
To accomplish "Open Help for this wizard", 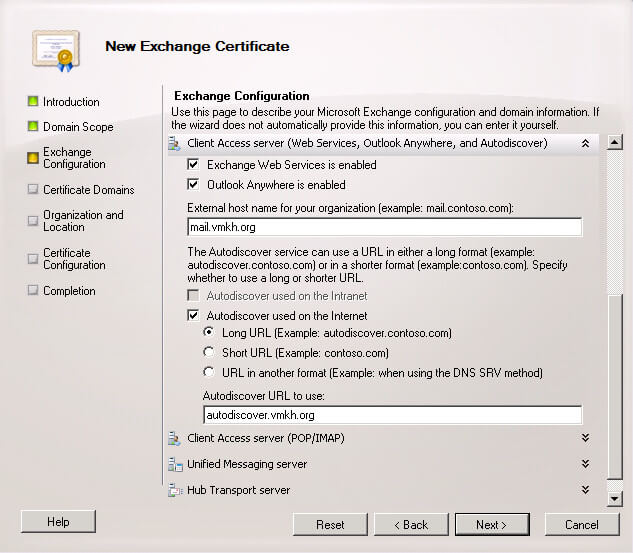I will [58, 522].
